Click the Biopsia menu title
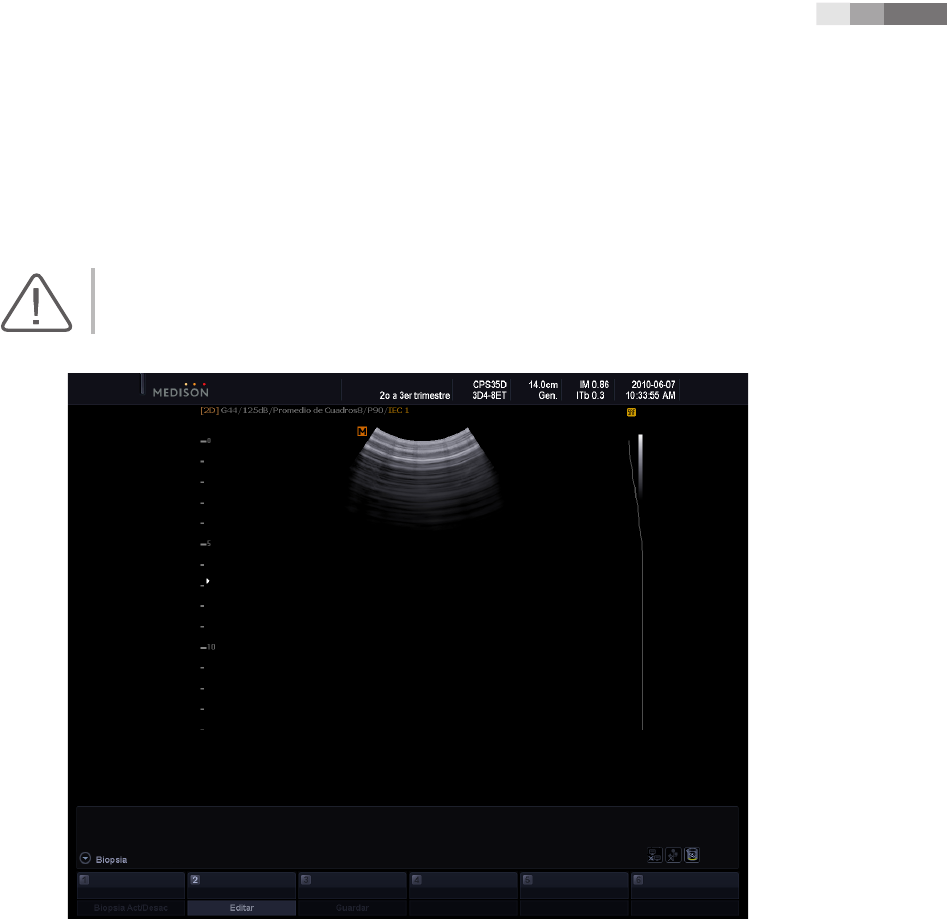Image resolution: width=947 pixels, height=919 pixels. click(111, 859)
